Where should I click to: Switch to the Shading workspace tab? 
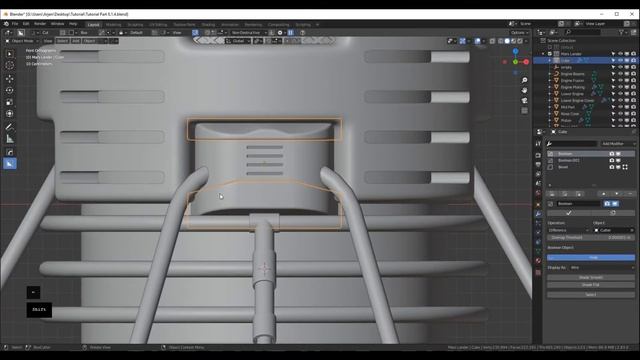tap(208, 24)
